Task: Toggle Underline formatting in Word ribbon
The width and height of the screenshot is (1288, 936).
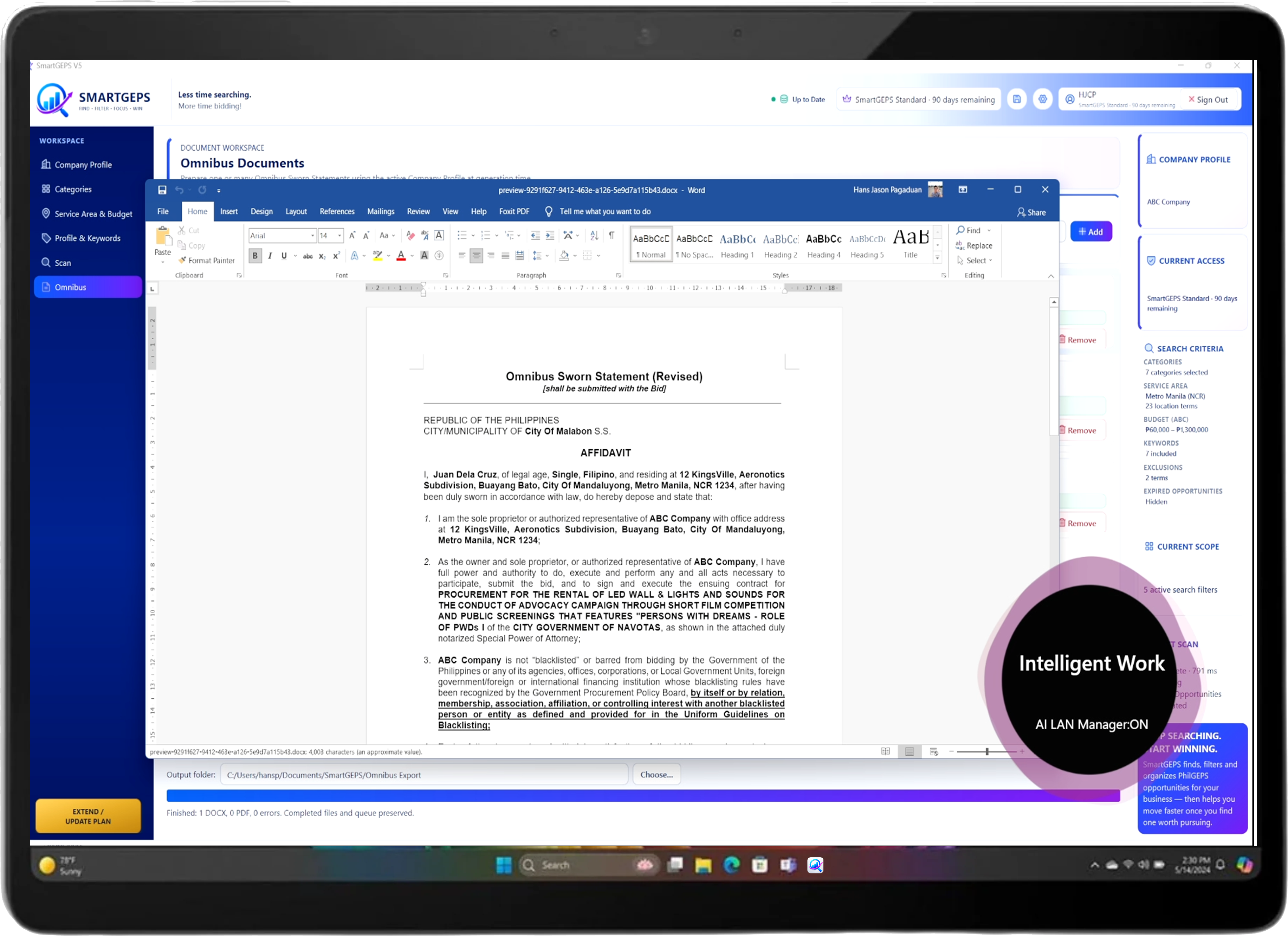Action: (x=284, y=256)
